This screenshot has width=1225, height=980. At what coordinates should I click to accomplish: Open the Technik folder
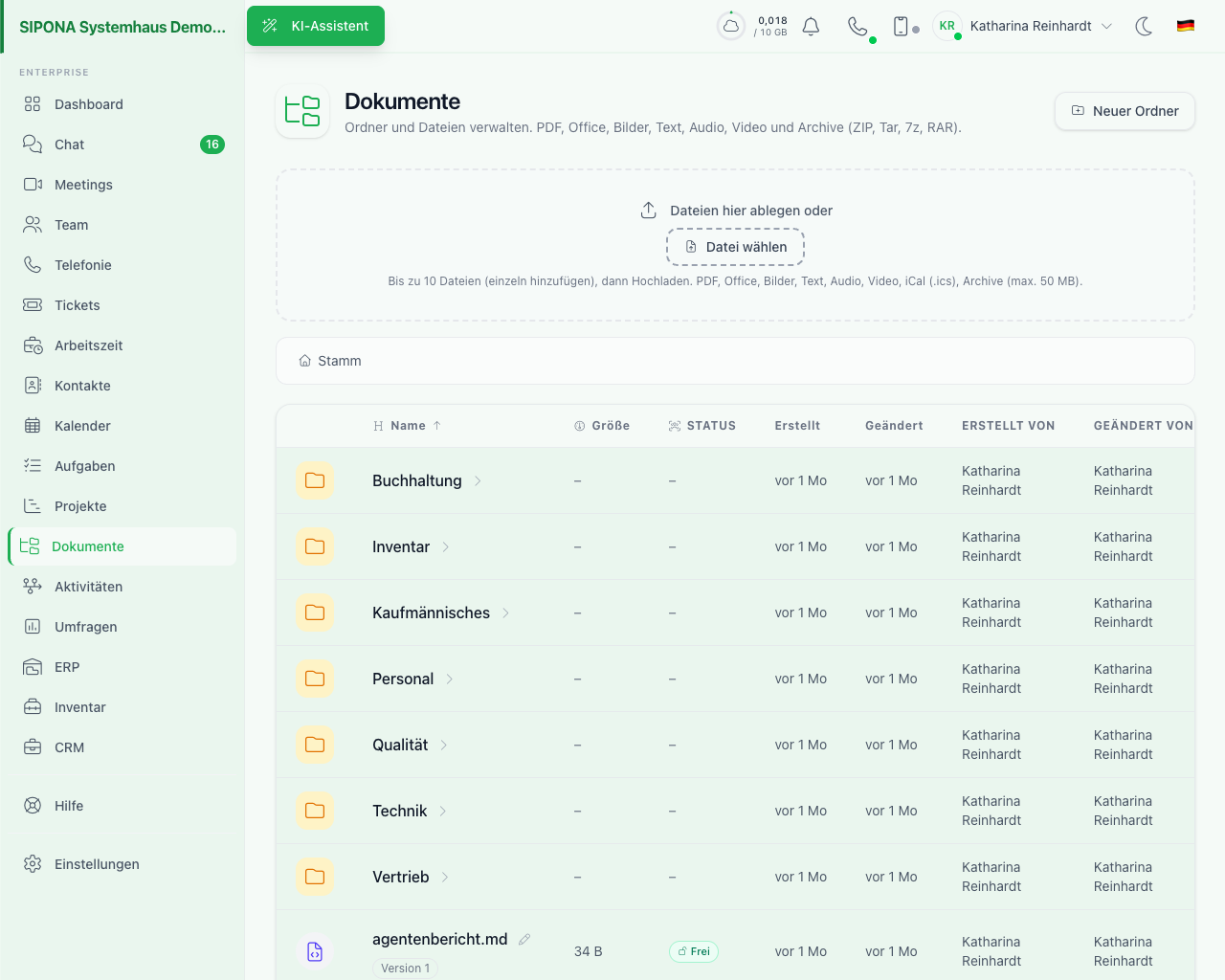tap(399, 811)
